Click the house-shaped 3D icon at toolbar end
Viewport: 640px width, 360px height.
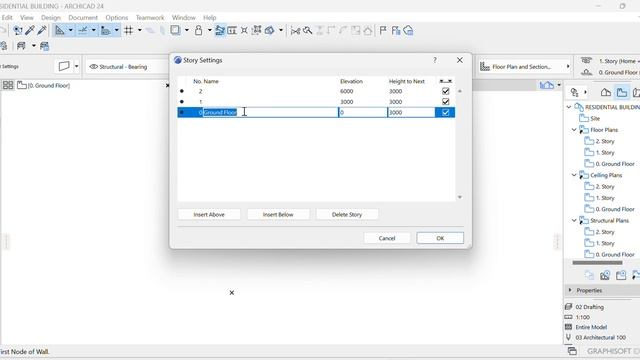point(408,30)
